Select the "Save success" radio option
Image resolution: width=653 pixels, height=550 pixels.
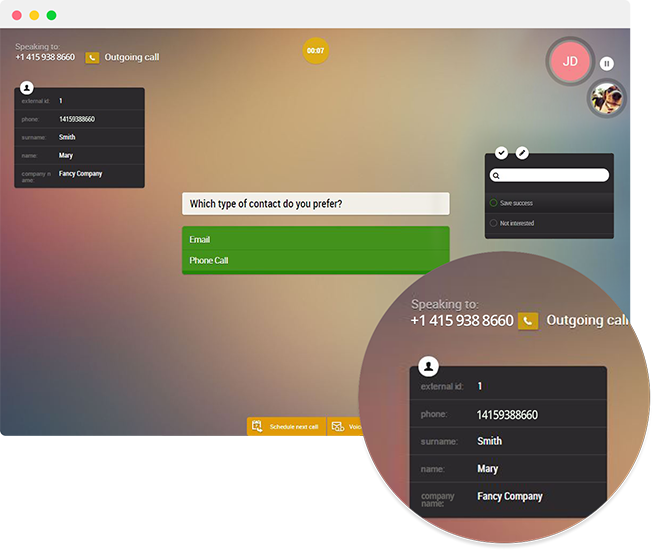coord(494,203)
